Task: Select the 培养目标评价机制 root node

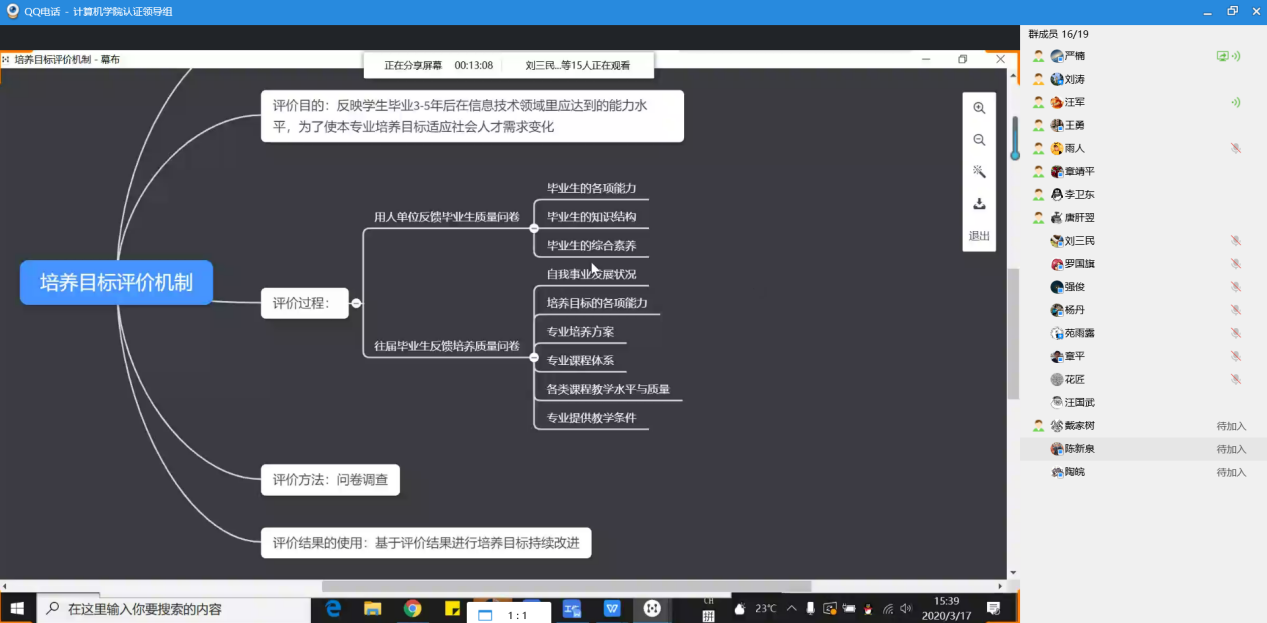Action: (116, 283)
